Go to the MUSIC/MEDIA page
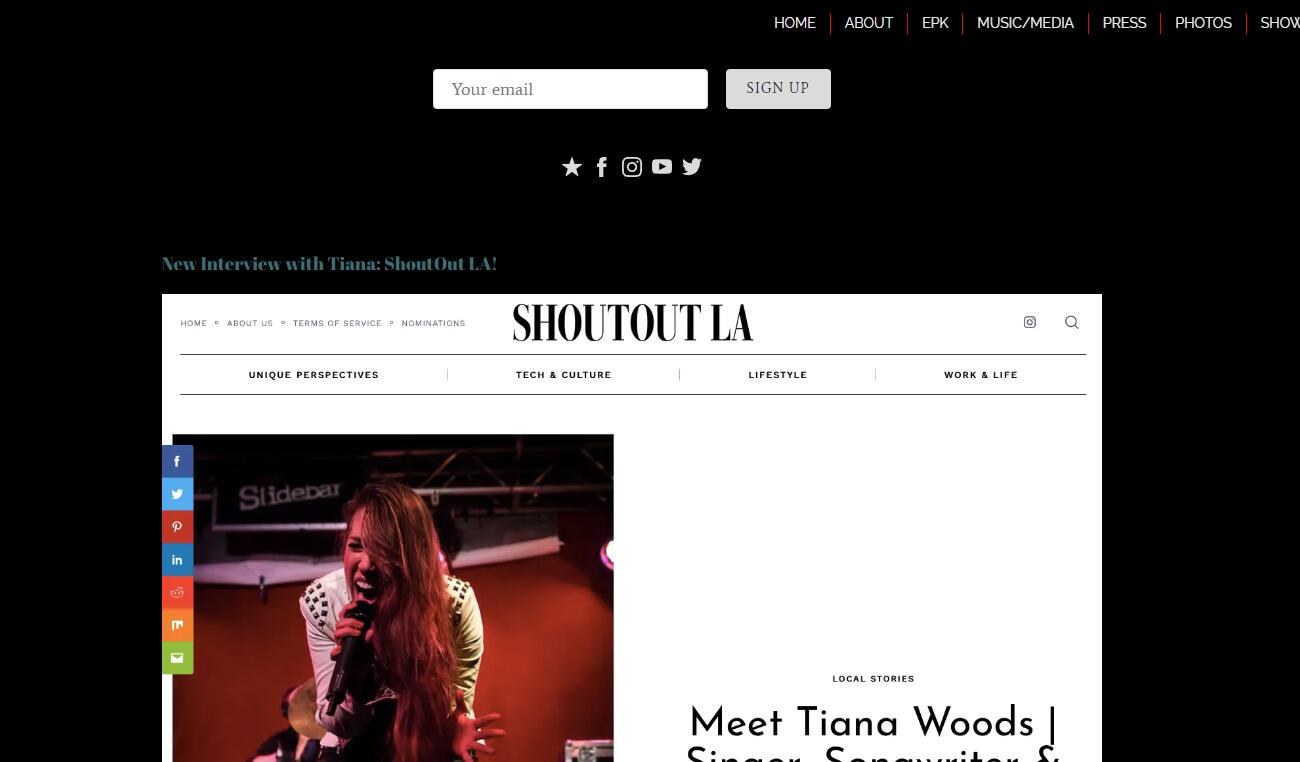Image resolution: width=1300 pixels, height=762 pixels. (1025, 23)
